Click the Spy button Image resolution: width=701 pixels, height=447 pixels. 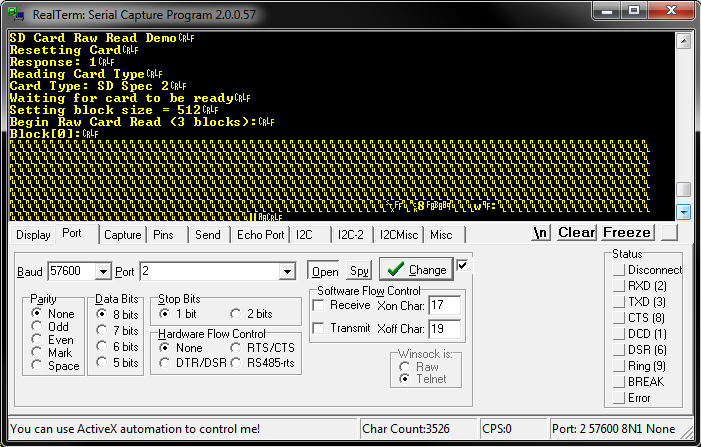[359, 271]
